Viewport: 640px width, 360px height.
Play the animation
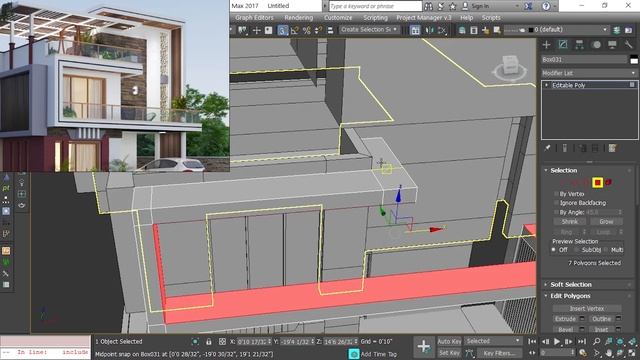click(x=557, y=341)
